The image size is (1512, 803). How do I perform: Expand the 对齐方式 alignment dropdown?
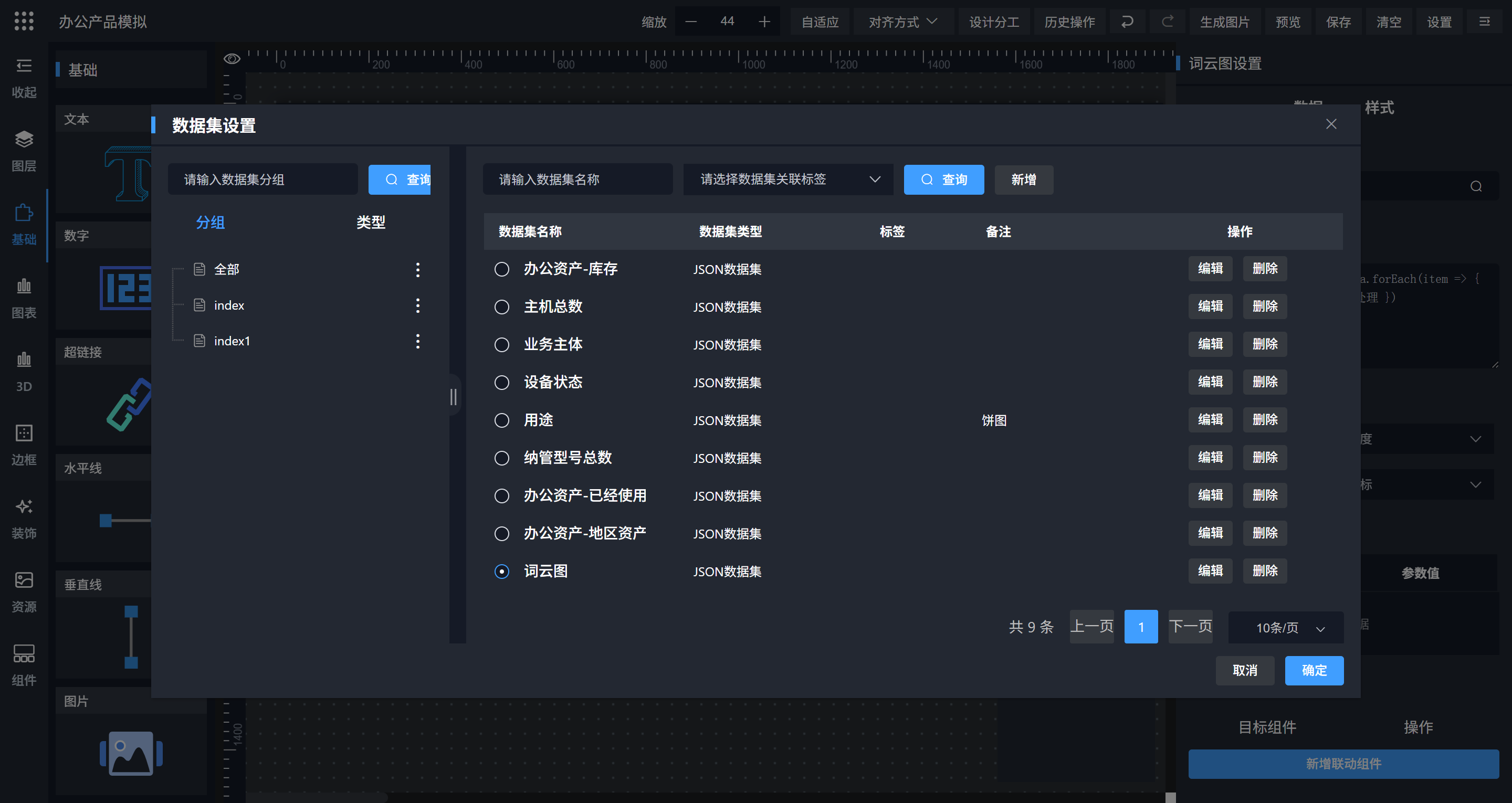point(902,22)
